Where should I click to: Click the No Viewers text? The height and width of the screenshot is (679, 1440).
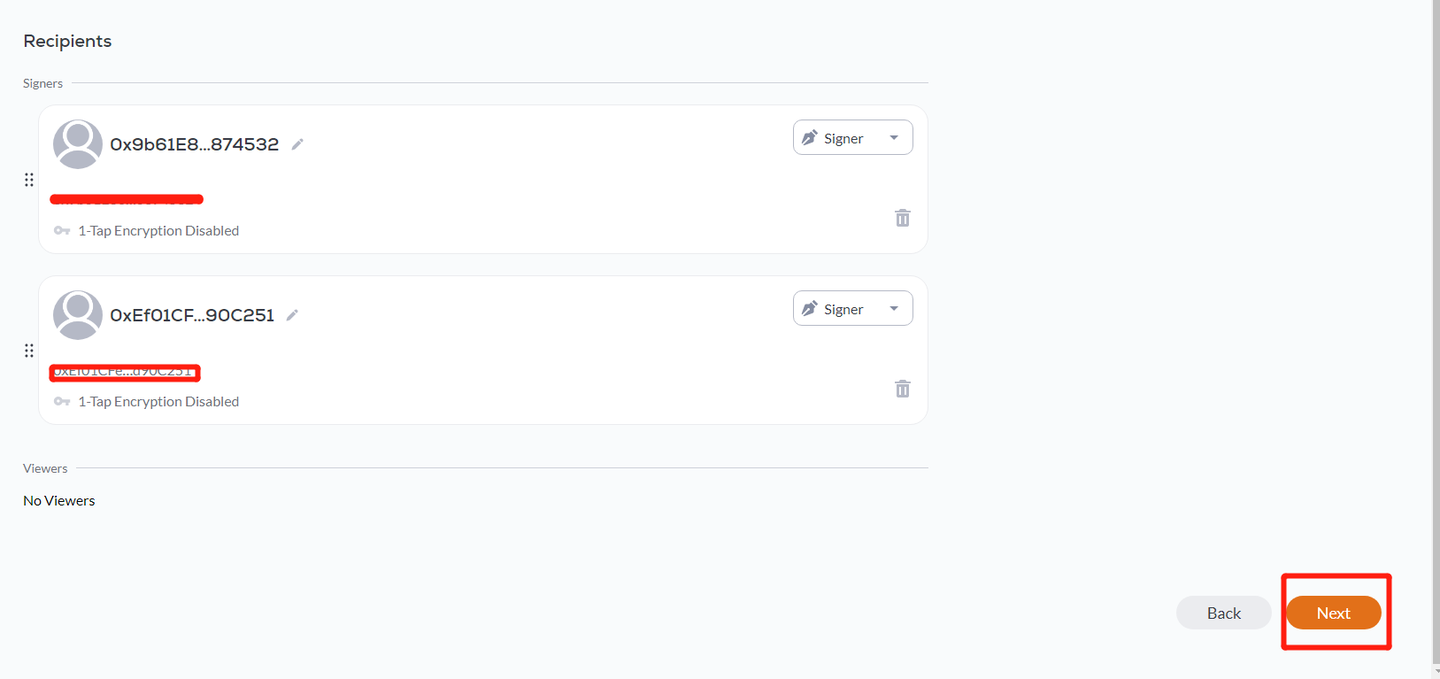(x=59, y=501)
